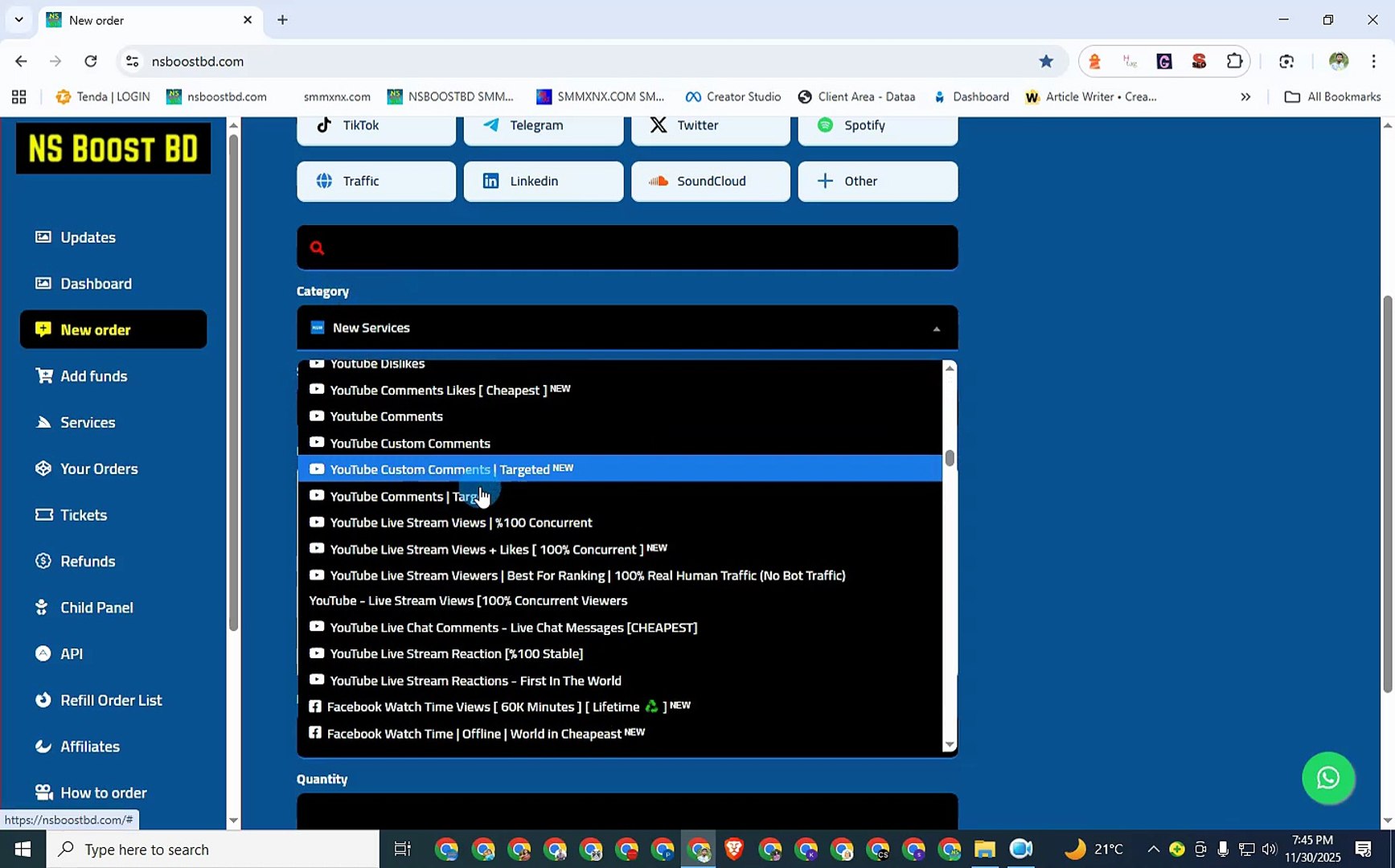The height and width of the screenshot is (868, 1395).
Task: Toggle the Creator Studio bookmark
Action: (x=733, y=96)
